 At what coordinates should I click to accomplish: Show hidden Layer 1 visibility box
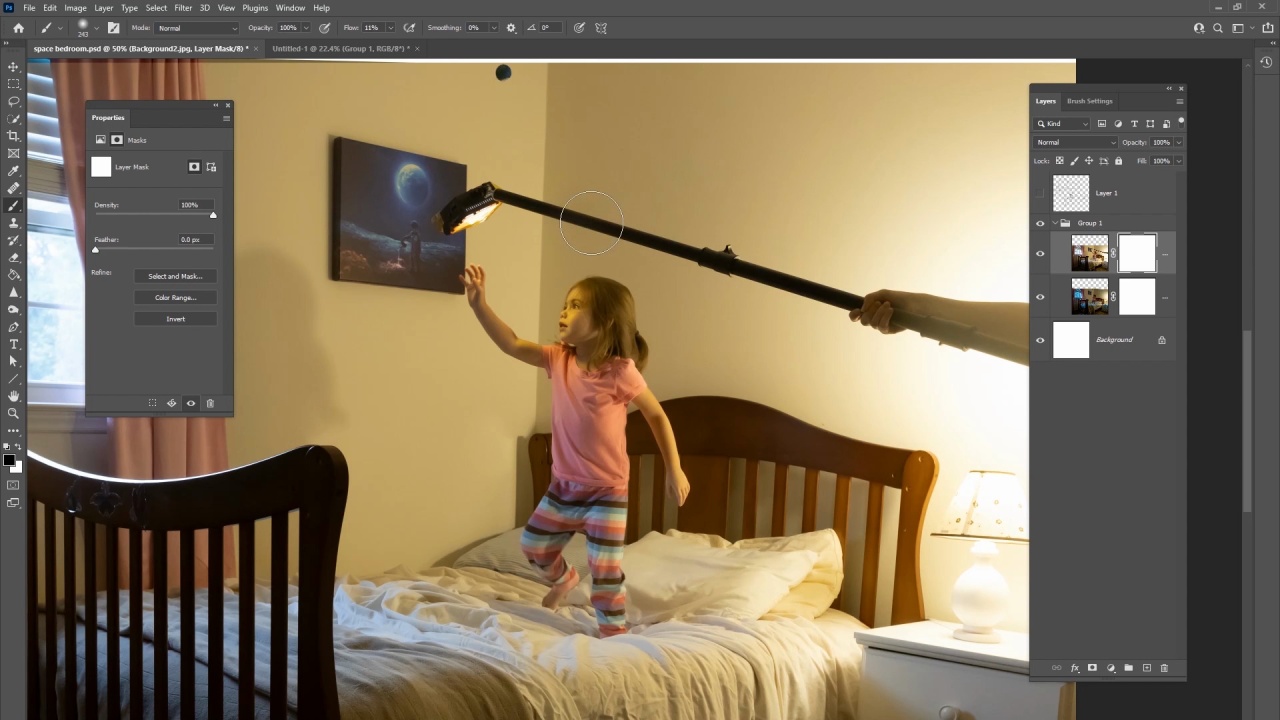[1040, 193]
